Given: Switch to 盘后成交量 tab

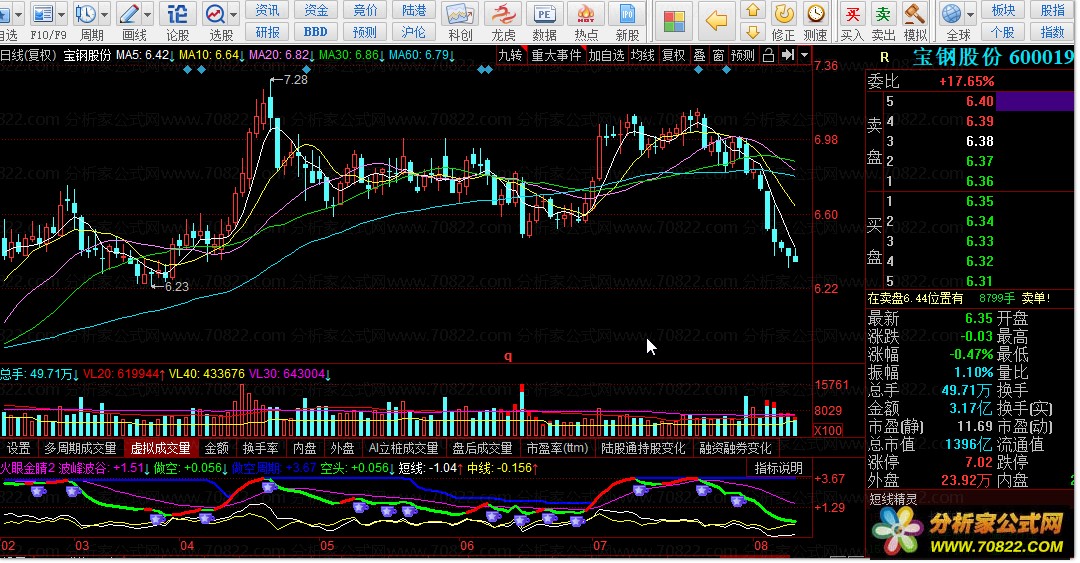Looking at the screenshot, I should click(x=482, y=448).
